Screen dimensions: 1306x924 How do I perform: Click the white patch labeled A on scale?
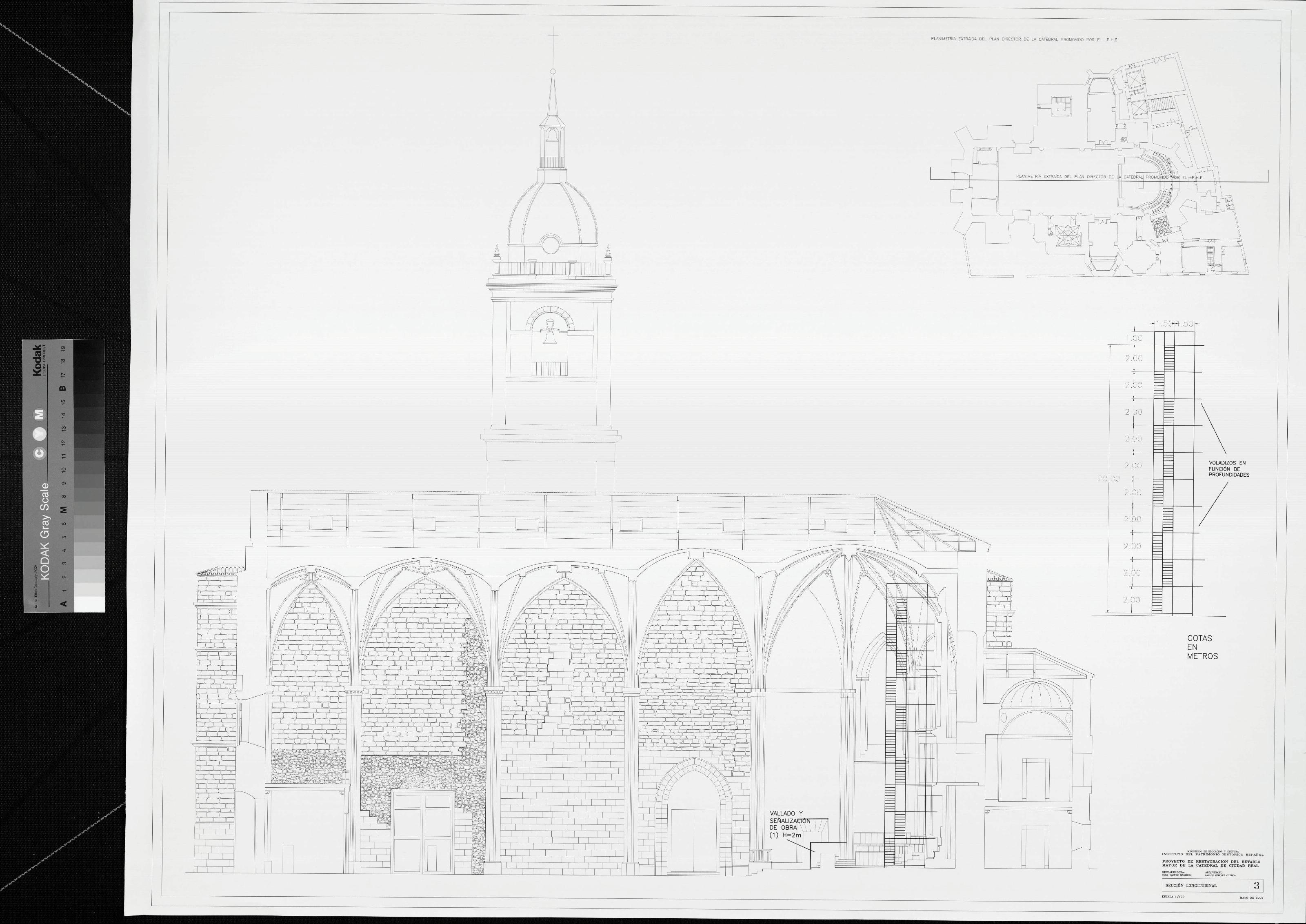click(90, 604)
